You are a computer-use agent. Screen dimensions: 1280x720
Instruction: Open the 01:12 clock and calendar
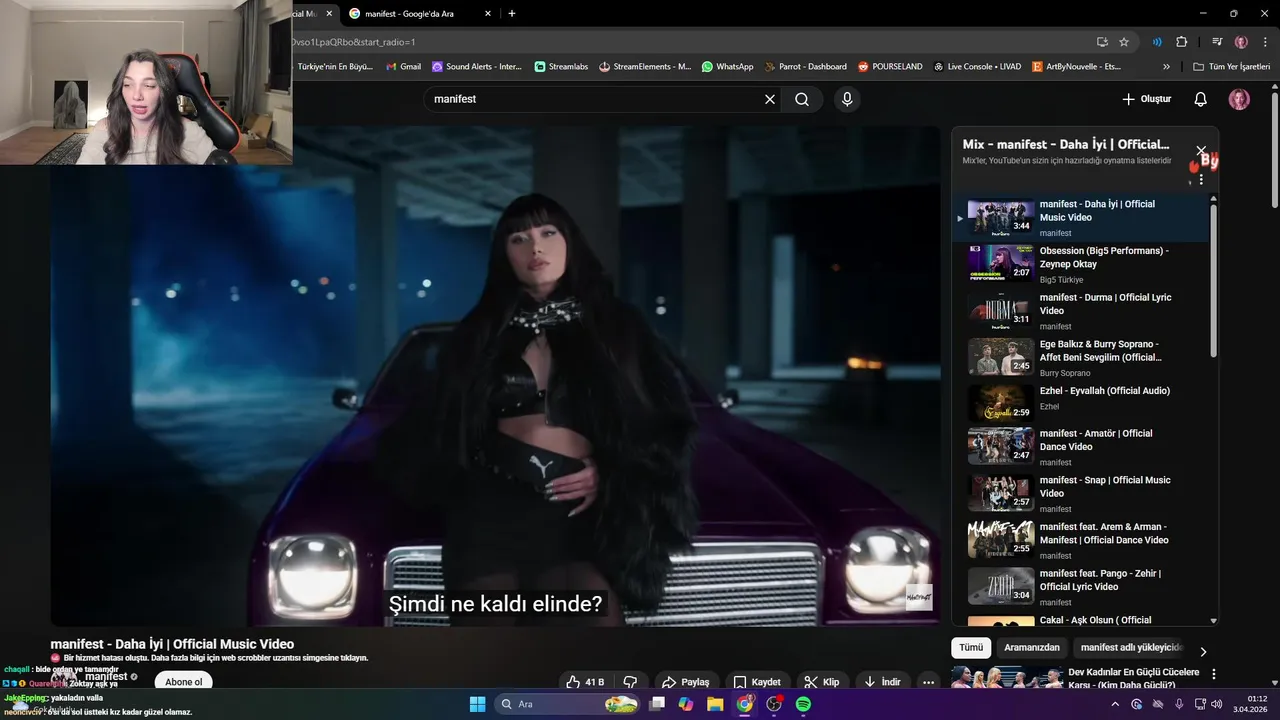click(x=1250, y=704)
